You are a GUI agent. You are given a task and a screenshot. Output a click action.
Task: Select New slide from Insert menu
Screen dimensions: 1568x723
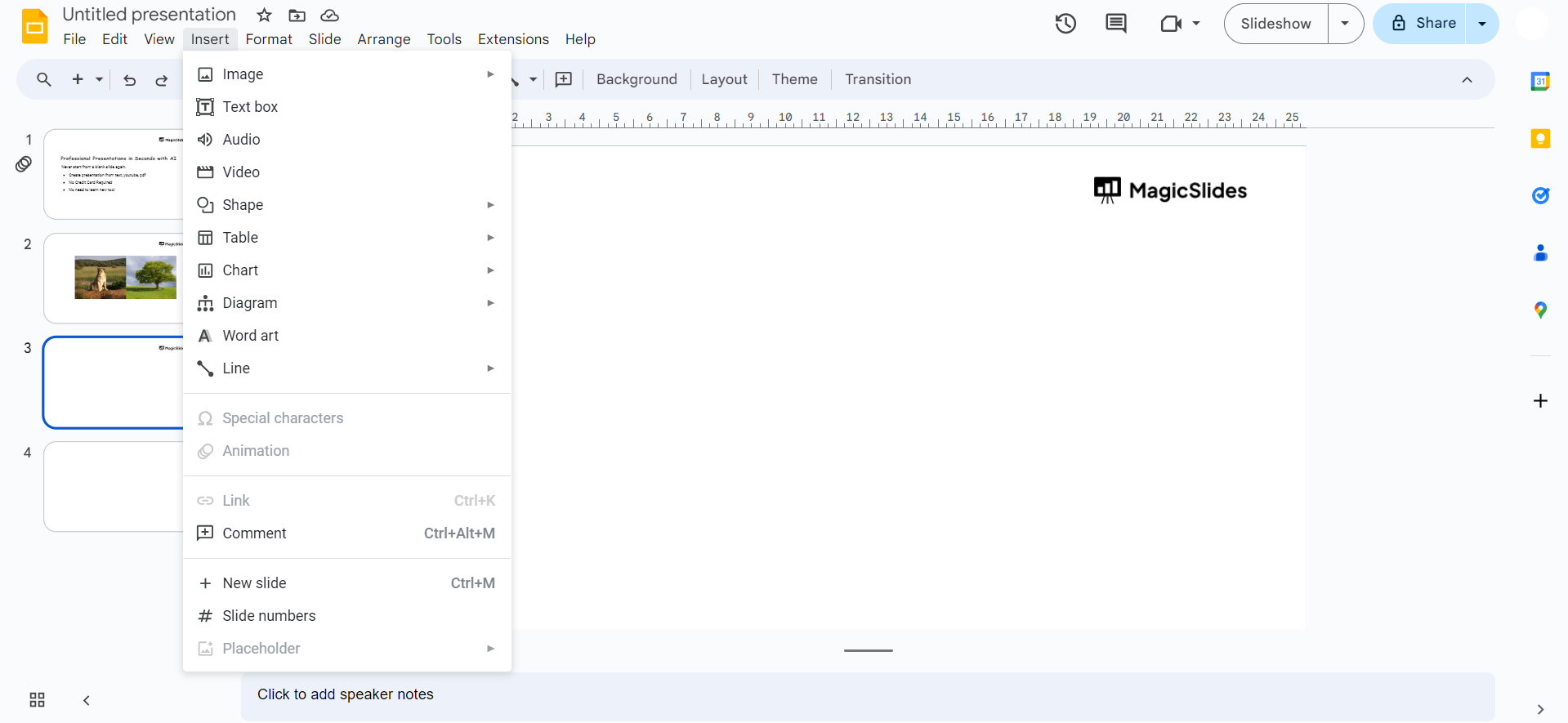tap(347, 583)
